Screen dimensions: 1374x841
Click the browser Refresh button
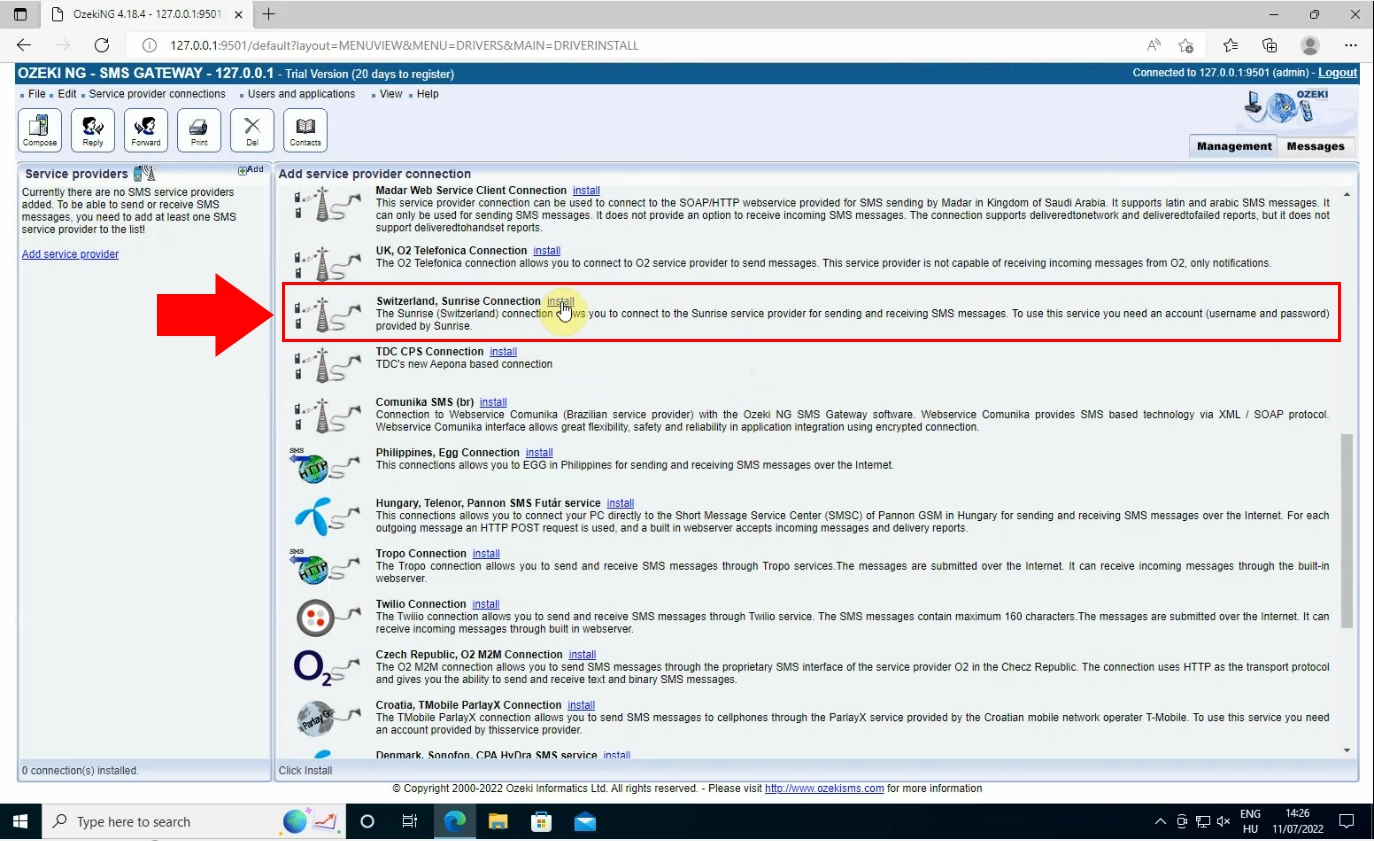(101, 45)
